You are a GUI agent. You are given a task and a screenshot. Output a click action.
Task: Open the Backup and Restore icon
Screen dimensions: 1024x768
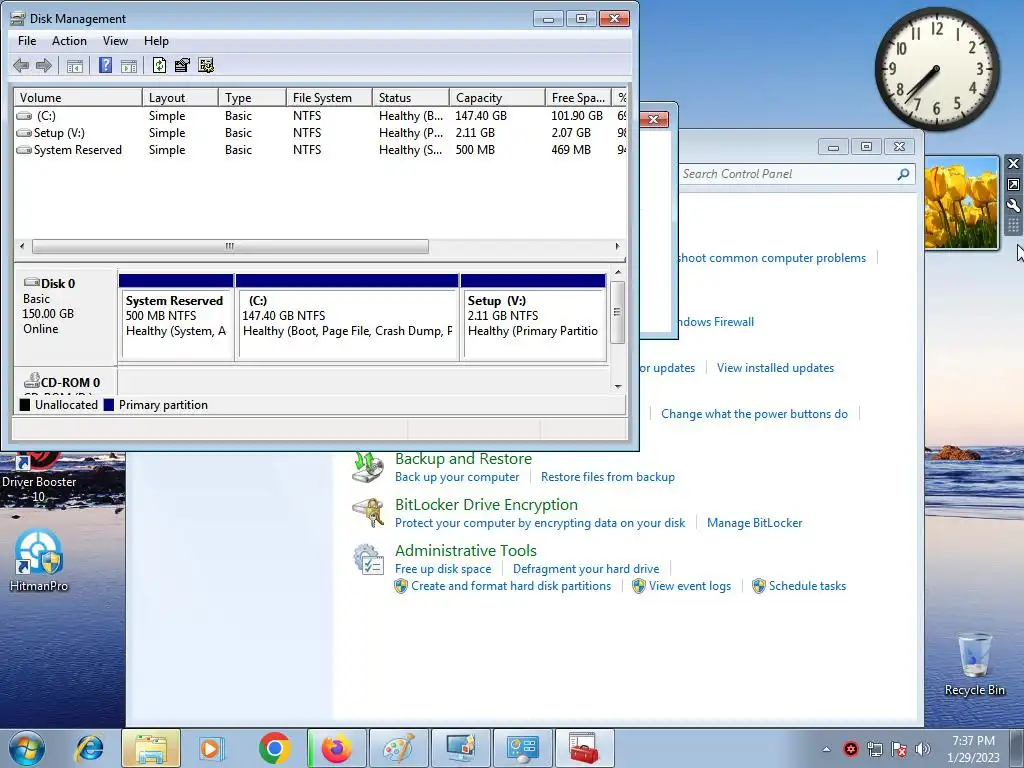368,468
